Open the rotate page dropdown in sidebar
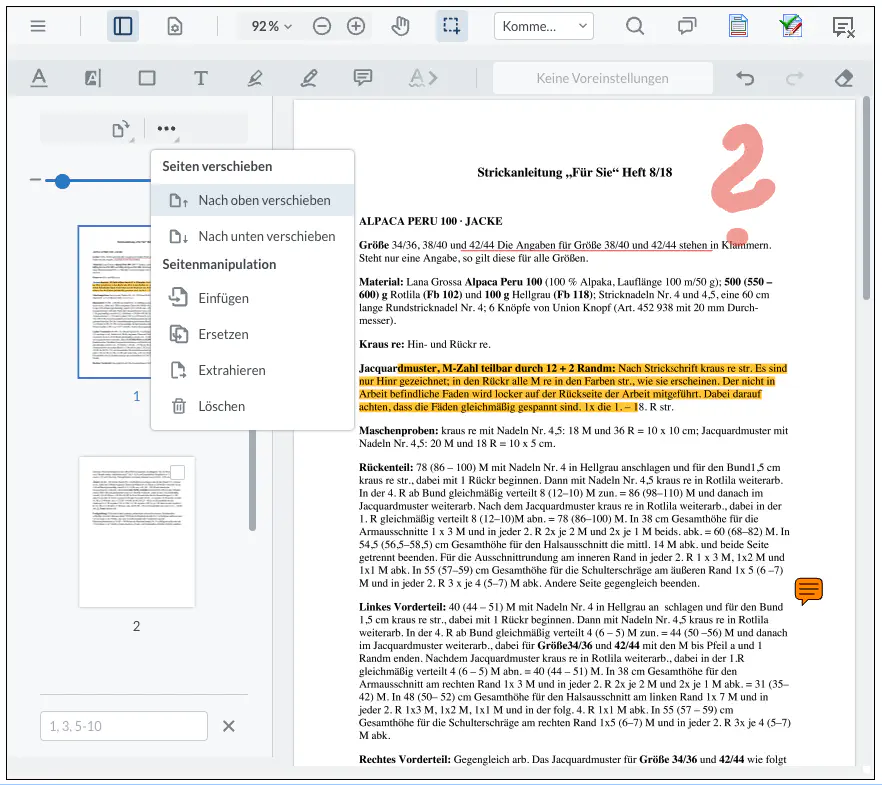Screen dimensions: 882x785 (122, 129)
